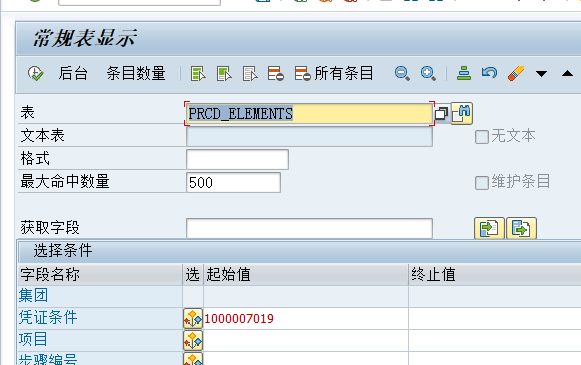Toggle the 维护条目 checkbox
The width and height of the screenshot is (581, 365).
(x=482, y=183)
